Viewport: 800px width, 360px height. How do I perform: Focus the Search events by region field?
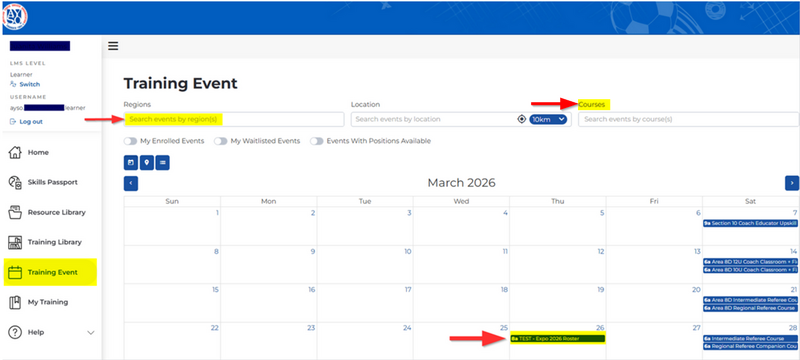pos(234,119)
